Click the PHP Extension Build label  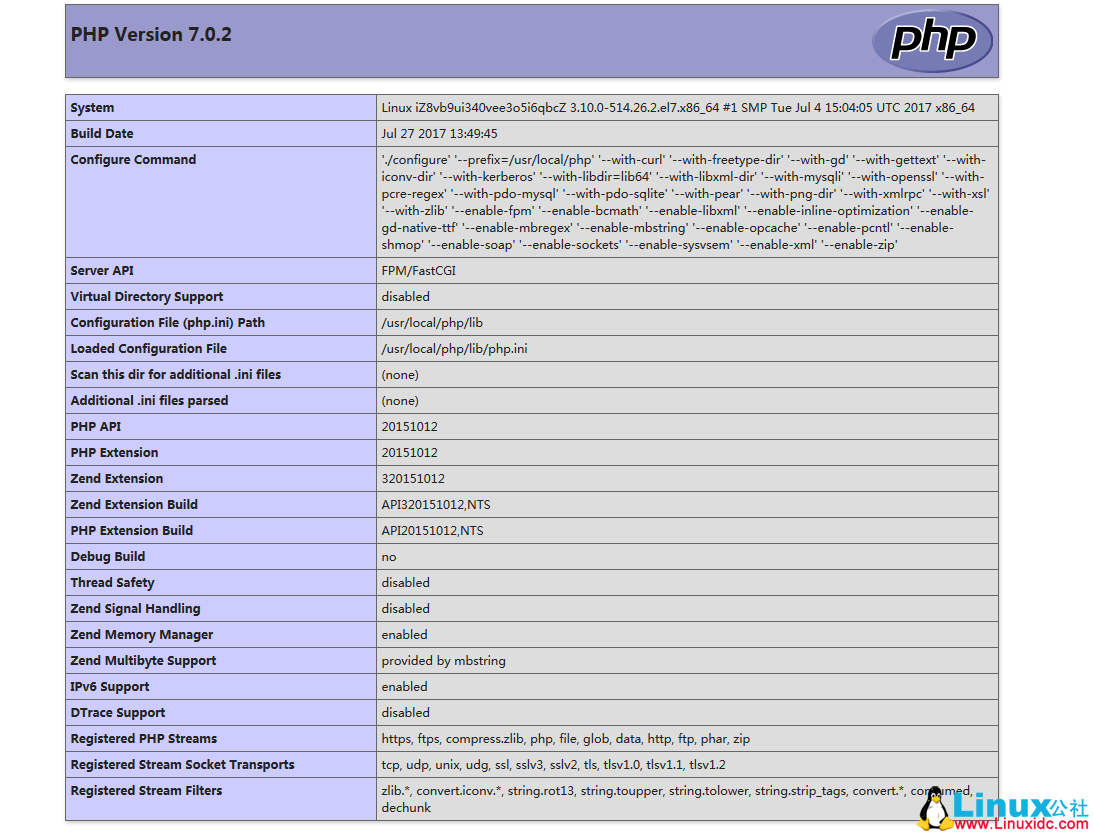click(131, 531)
